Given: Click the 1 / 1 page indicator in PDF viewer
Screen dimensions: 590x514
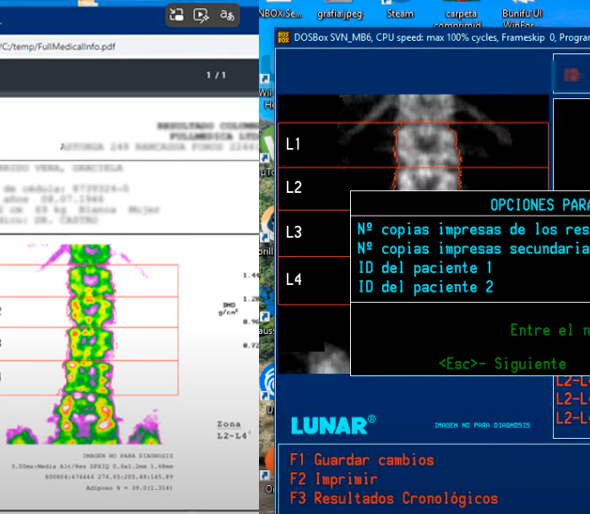Looking at the screenshot, I should tap(216, 75).
